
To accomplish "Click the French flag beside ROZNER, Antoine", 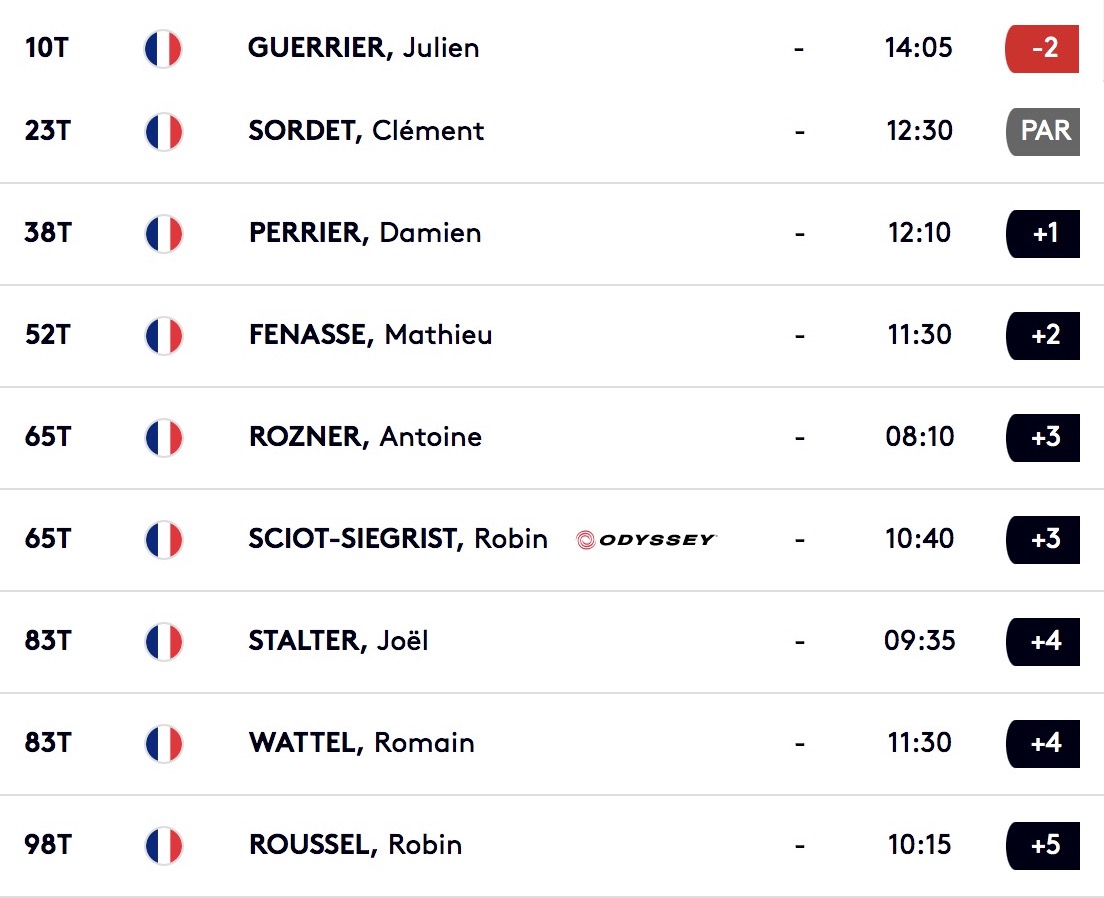I will tap(164, 437).
